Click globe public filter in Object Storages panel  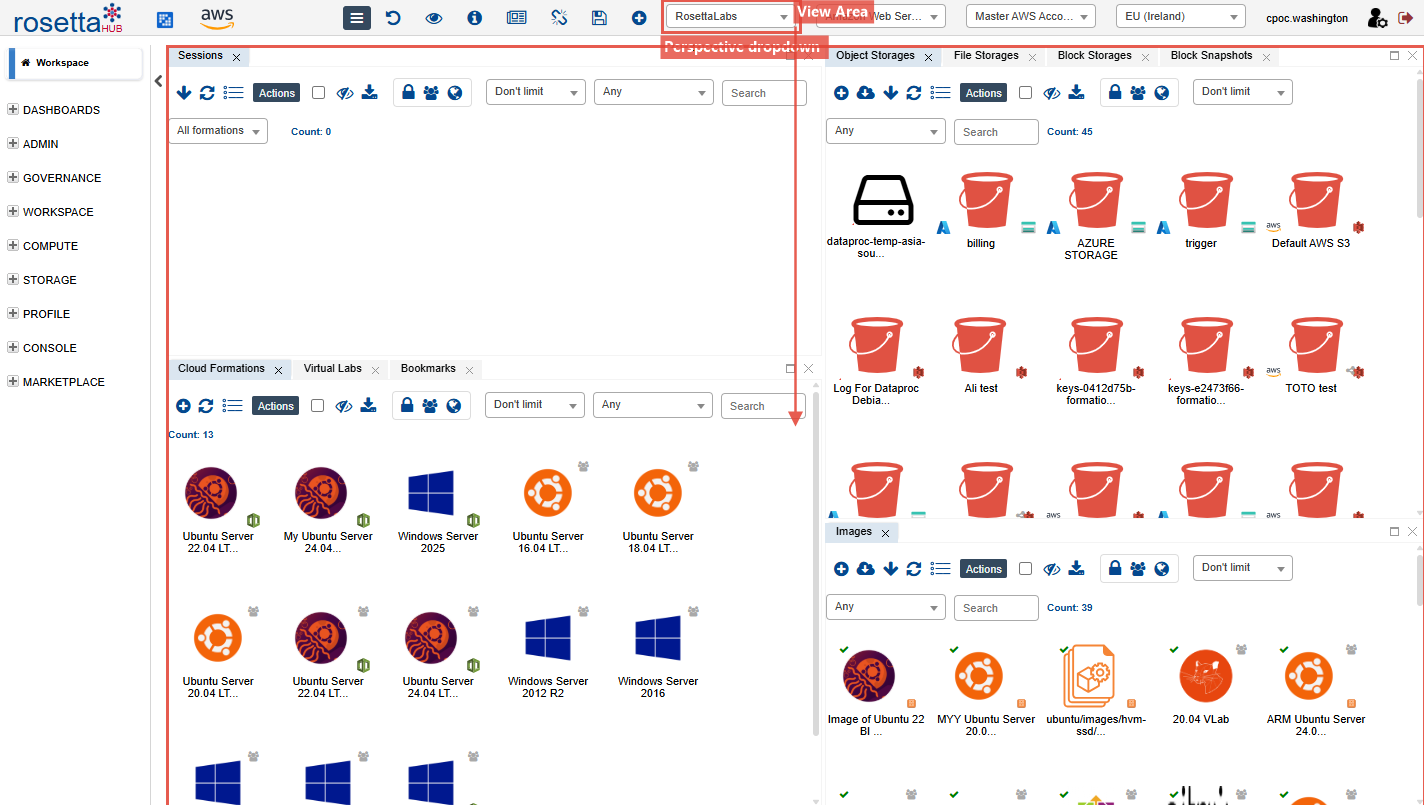point(1162,93)
